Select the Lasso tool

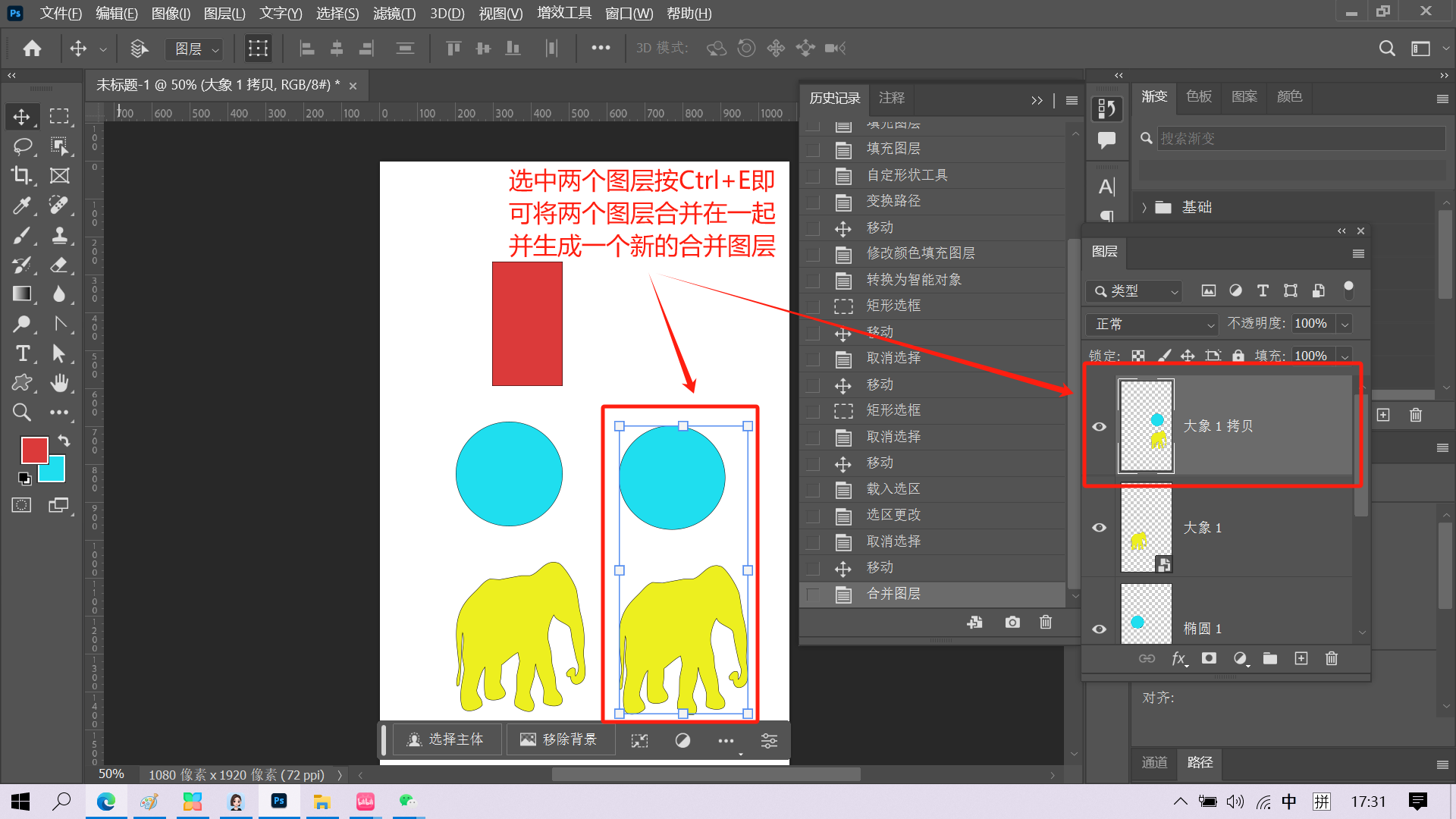(x=22, y=146)
